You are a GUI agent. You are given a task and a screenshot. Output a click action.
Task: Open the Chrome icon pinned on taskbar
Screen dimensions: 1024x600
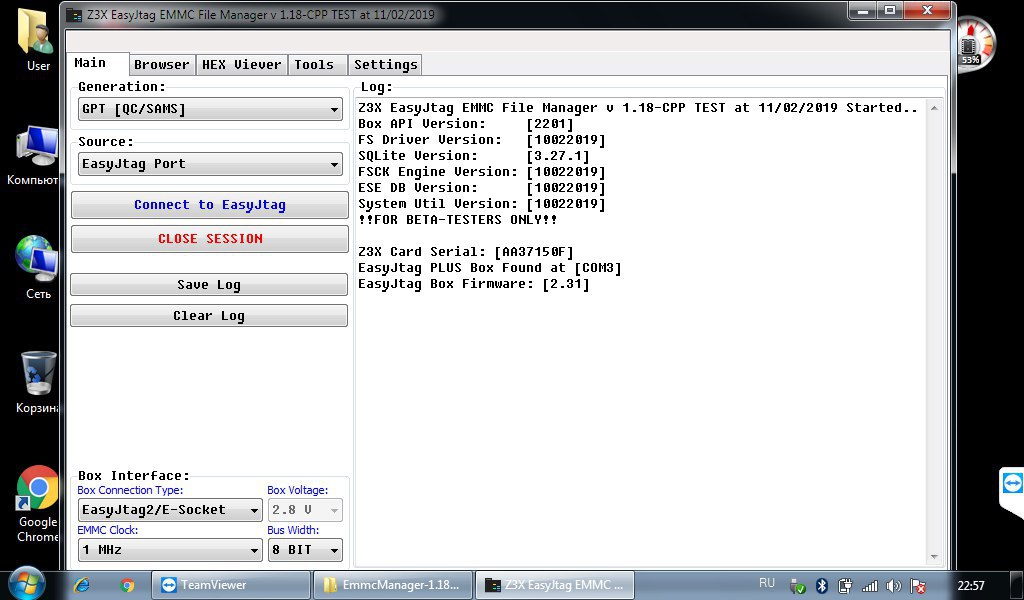coord(127,585)
